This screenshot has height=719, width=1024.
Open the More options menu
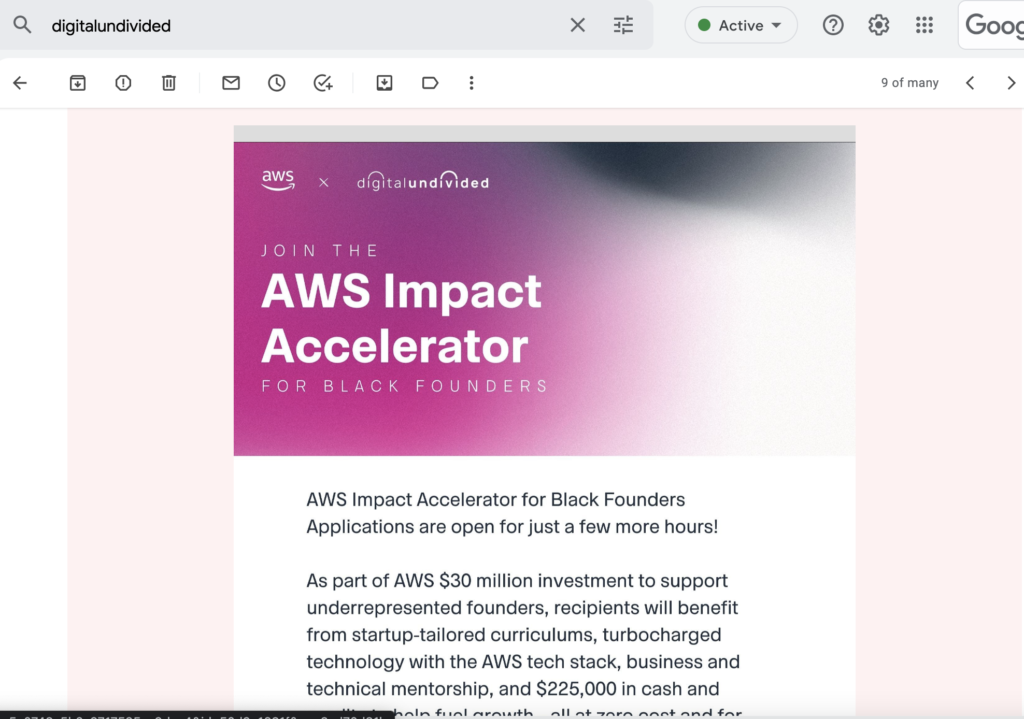pyautogui.click(x=472, y=83)
